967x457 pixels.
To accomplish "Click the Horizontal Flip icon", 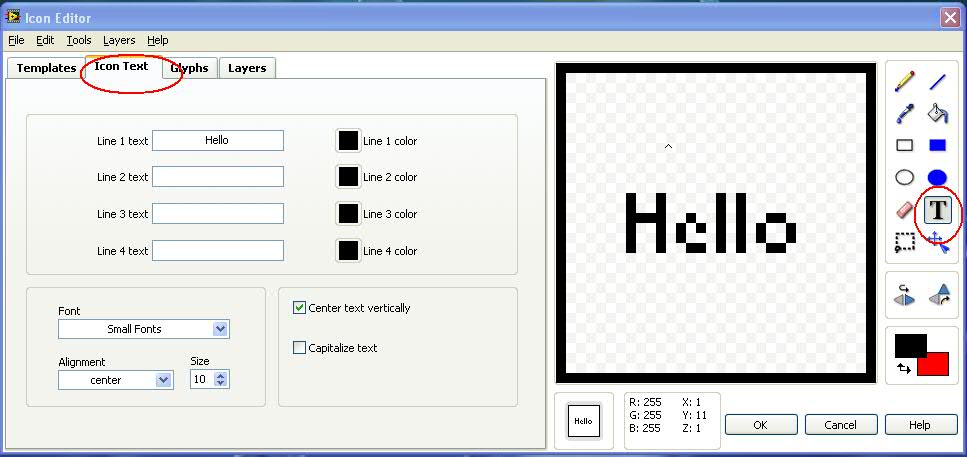I will 905,295.
